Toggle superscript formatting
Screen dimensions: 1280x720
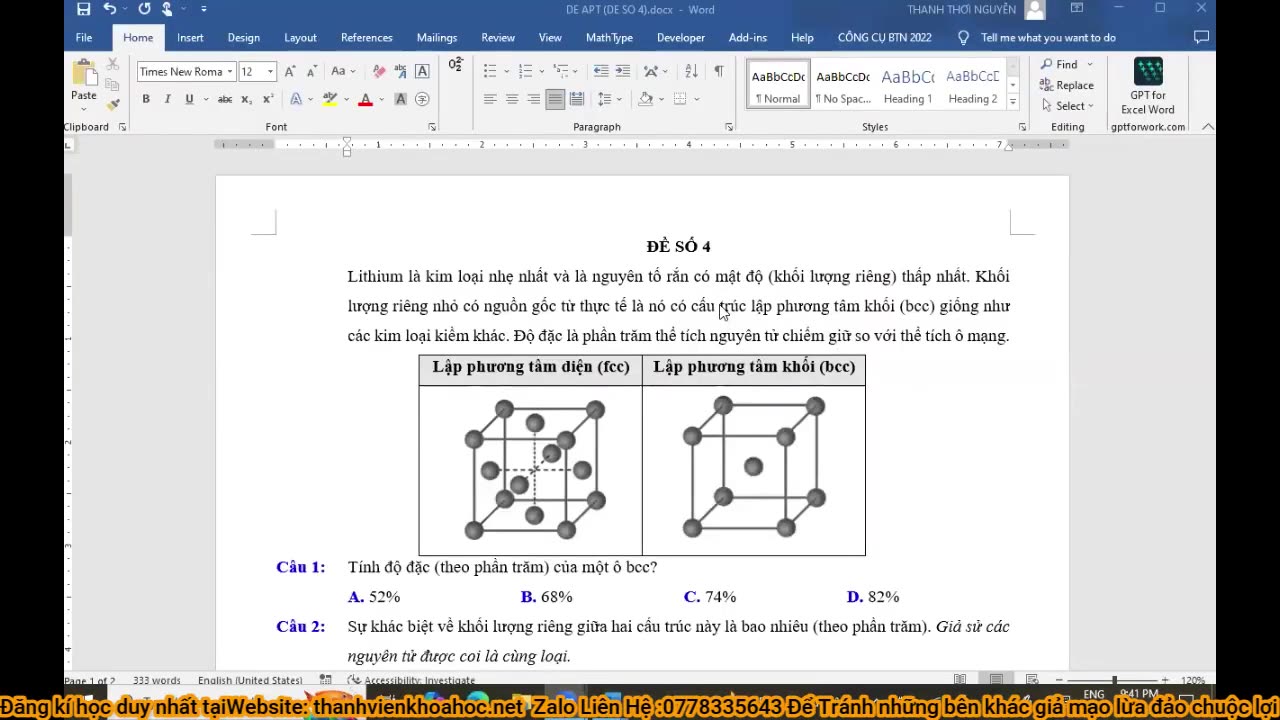[268, 99]
